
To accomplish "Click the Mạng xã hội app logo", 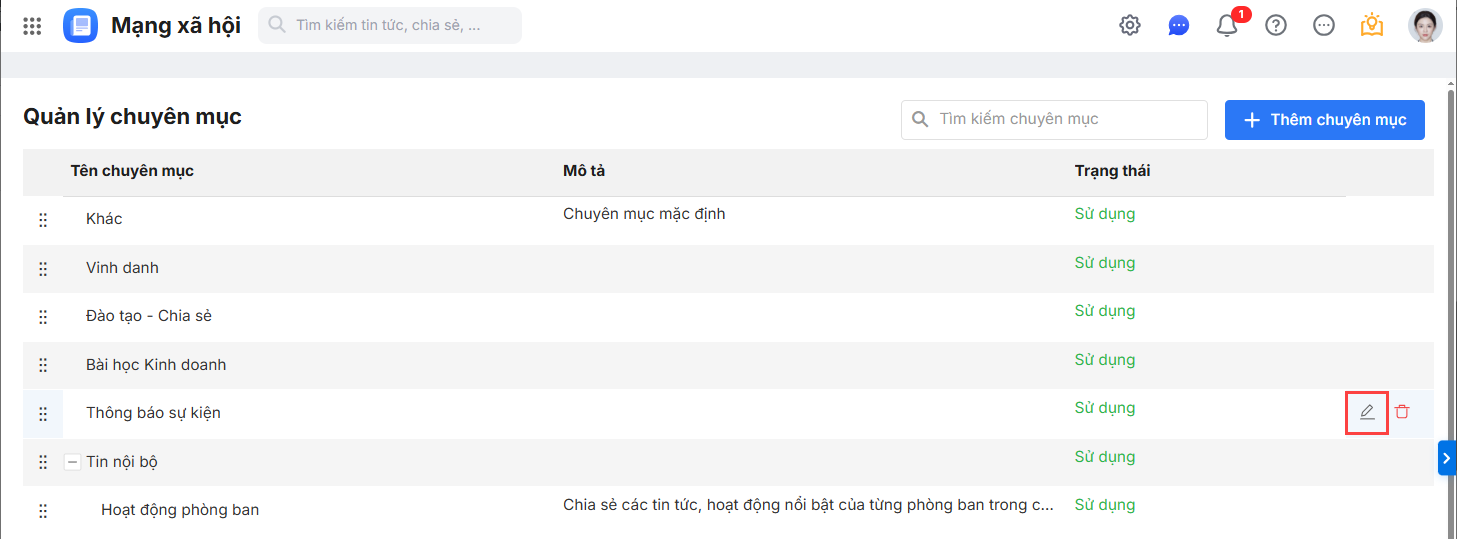I will coord(80,26).
